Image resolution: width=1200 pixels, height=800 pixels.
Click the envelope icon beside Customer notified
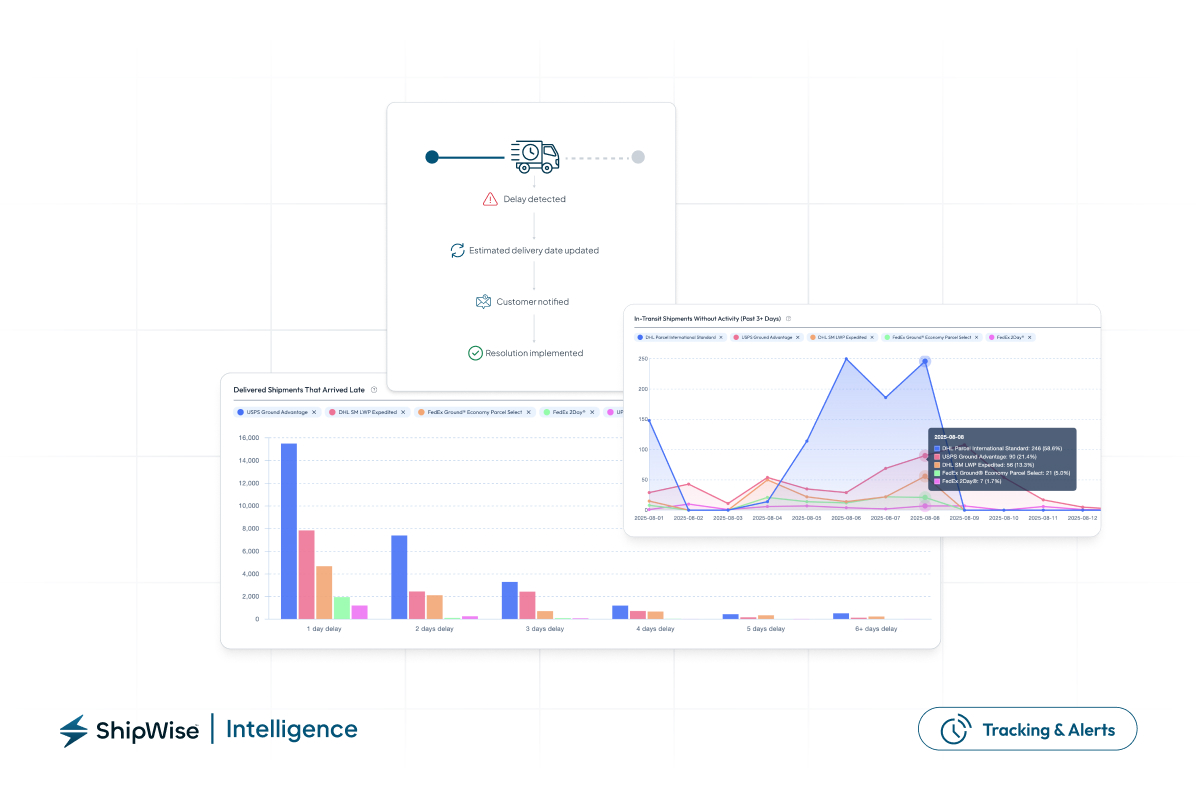[x=484, y=301]
